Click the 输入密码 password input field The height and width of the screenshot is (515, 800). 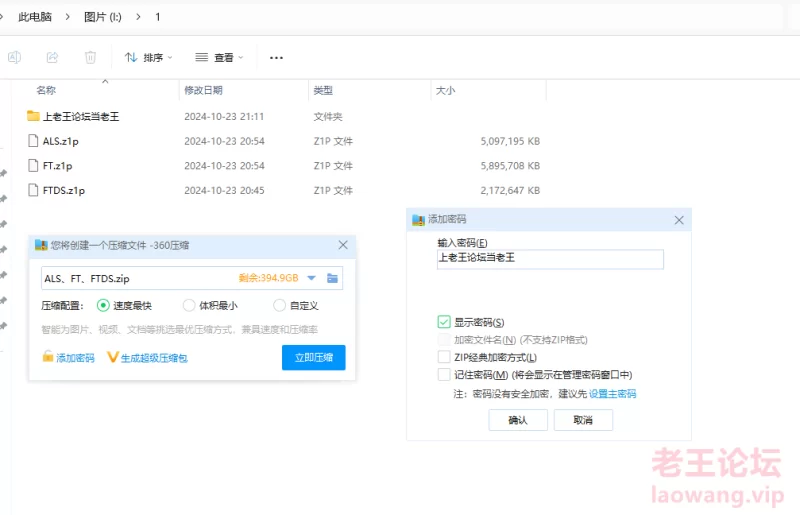click(550, 259)
